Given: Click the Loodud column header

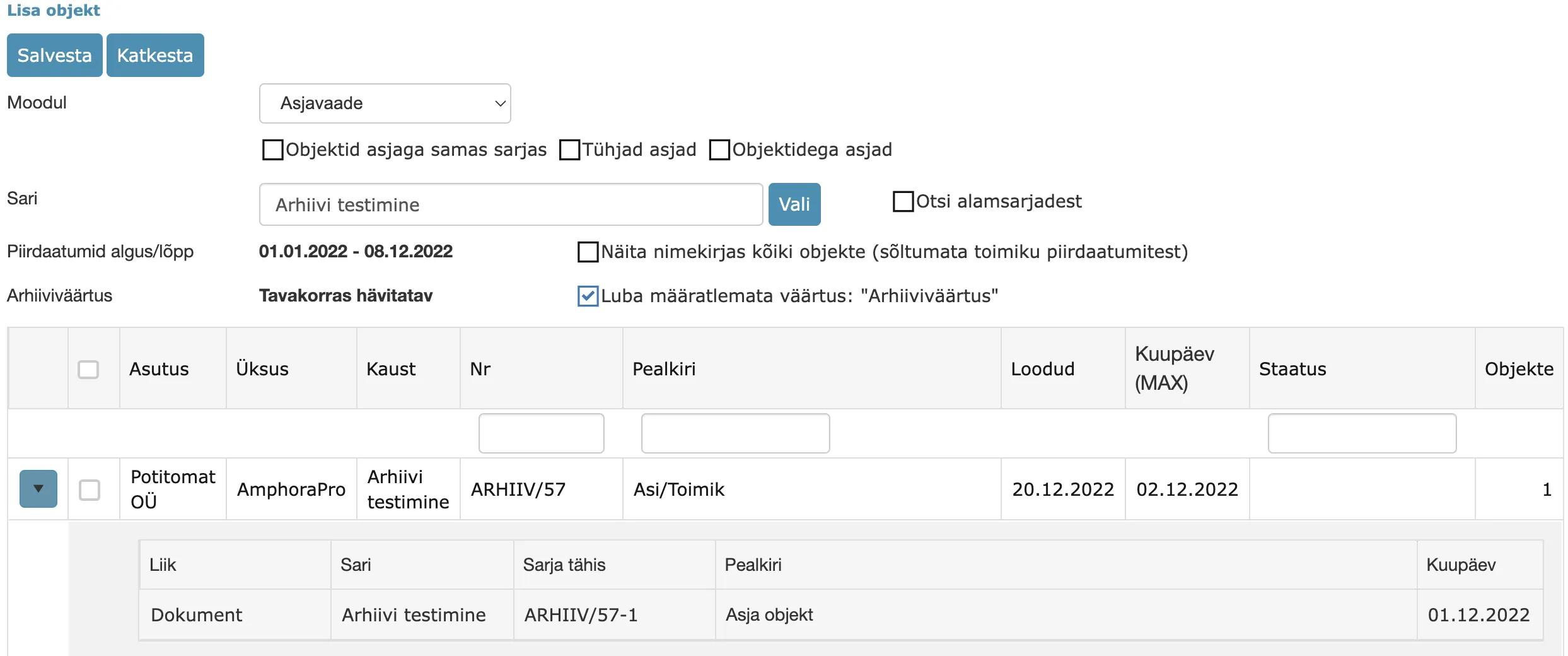Looking at the screenshot, I should pos(1043,369).
